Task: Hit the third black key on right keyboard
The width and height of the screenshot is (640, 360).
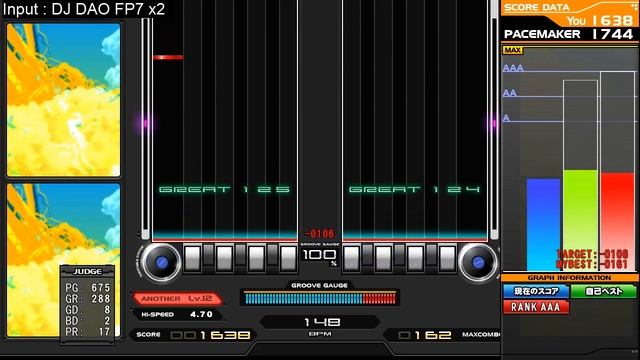Action: [x=431, y=255]
